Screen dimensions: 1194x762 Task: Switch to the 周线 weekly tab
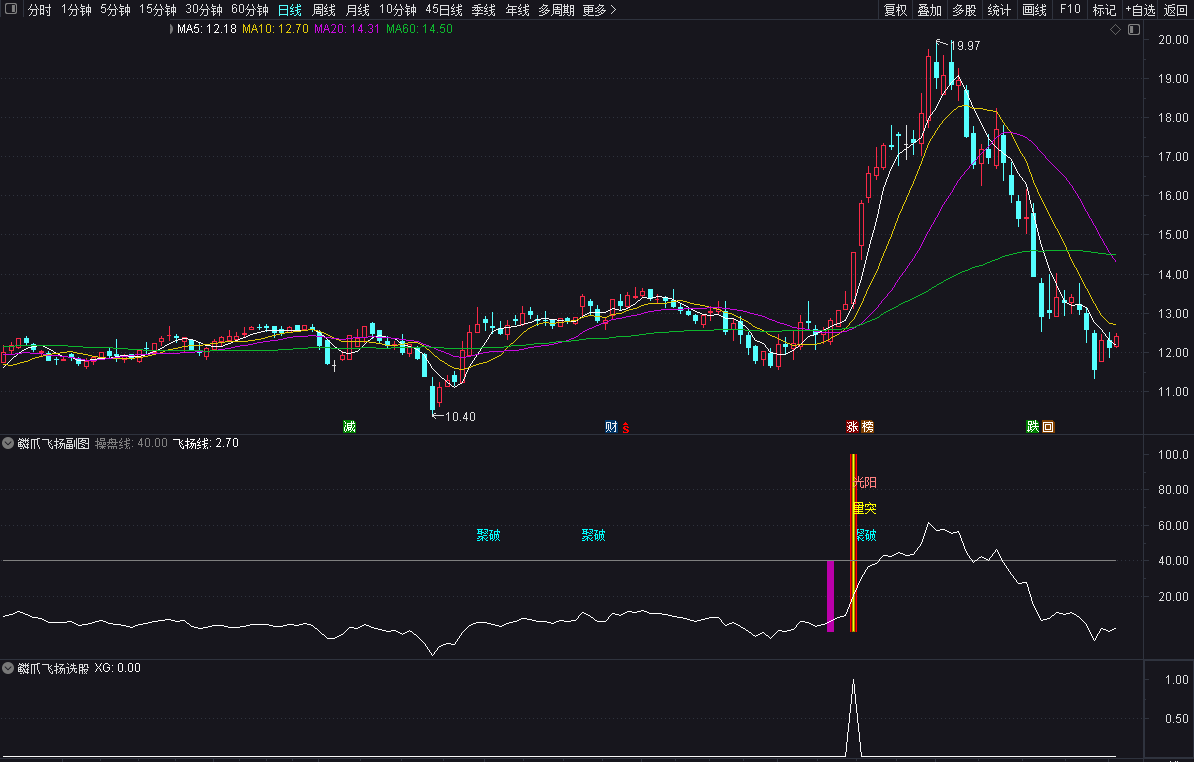tap(324, 10)
